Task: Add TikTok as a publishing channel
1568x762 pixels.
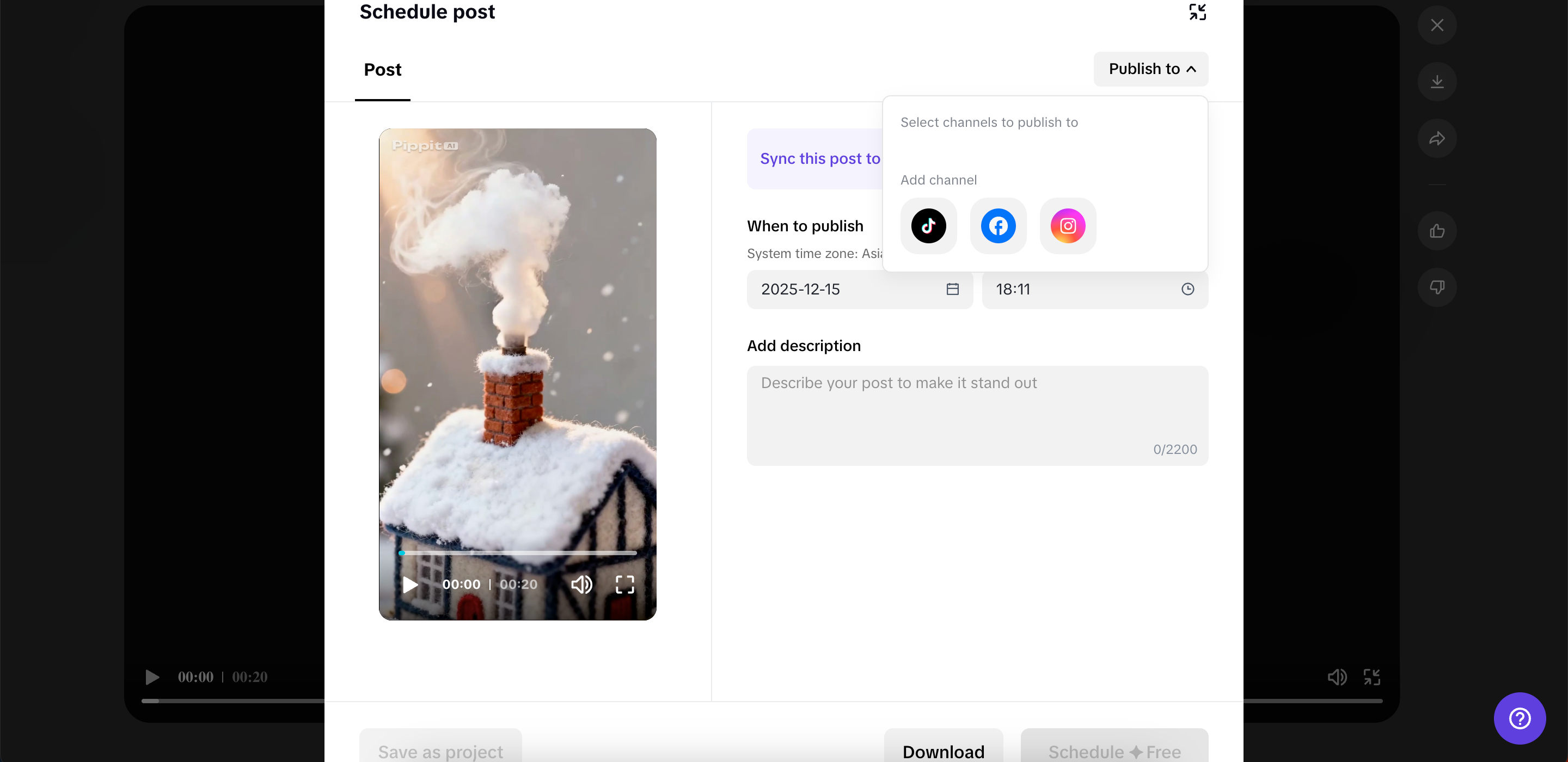Action: click(928, 226)
